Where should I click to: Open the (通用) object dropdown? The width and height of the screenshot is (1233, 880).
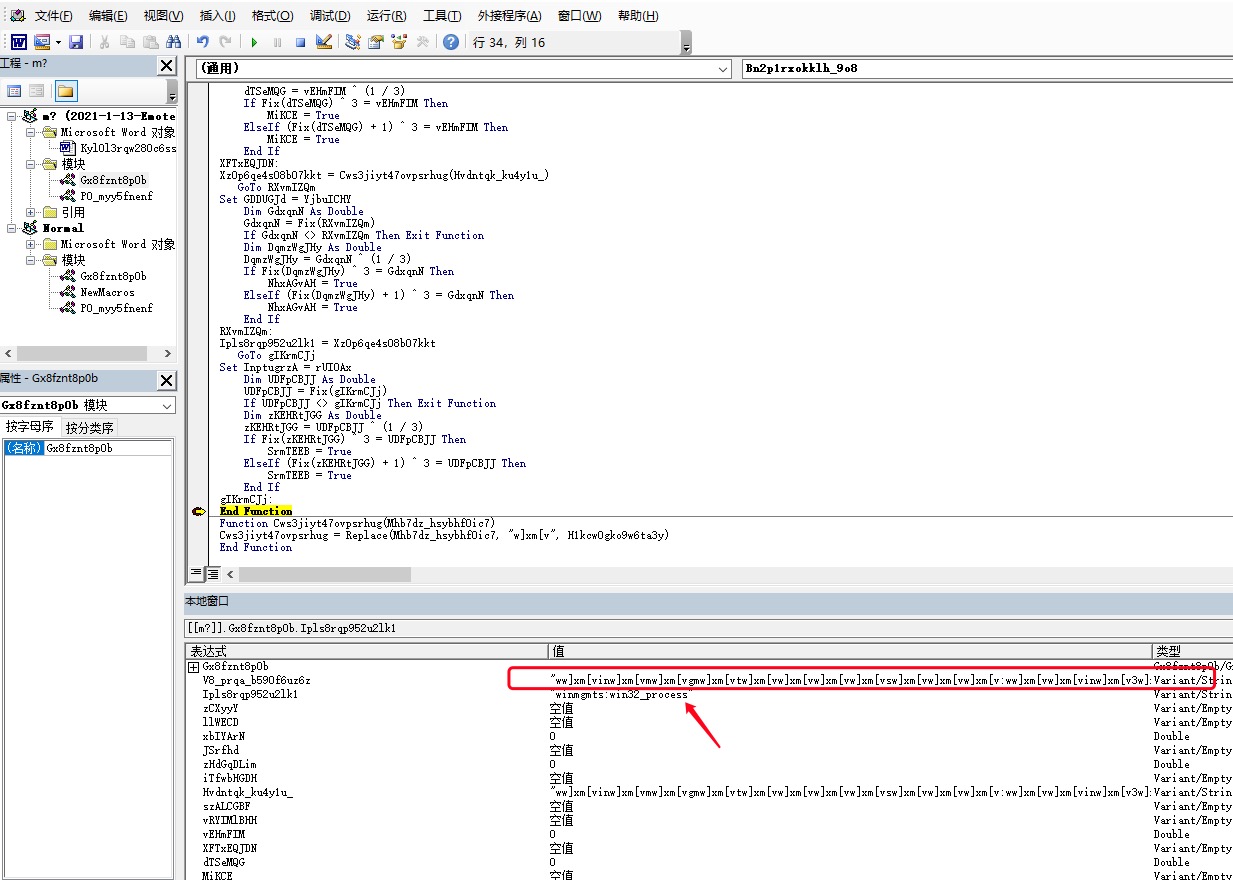(x=723, y=68)
